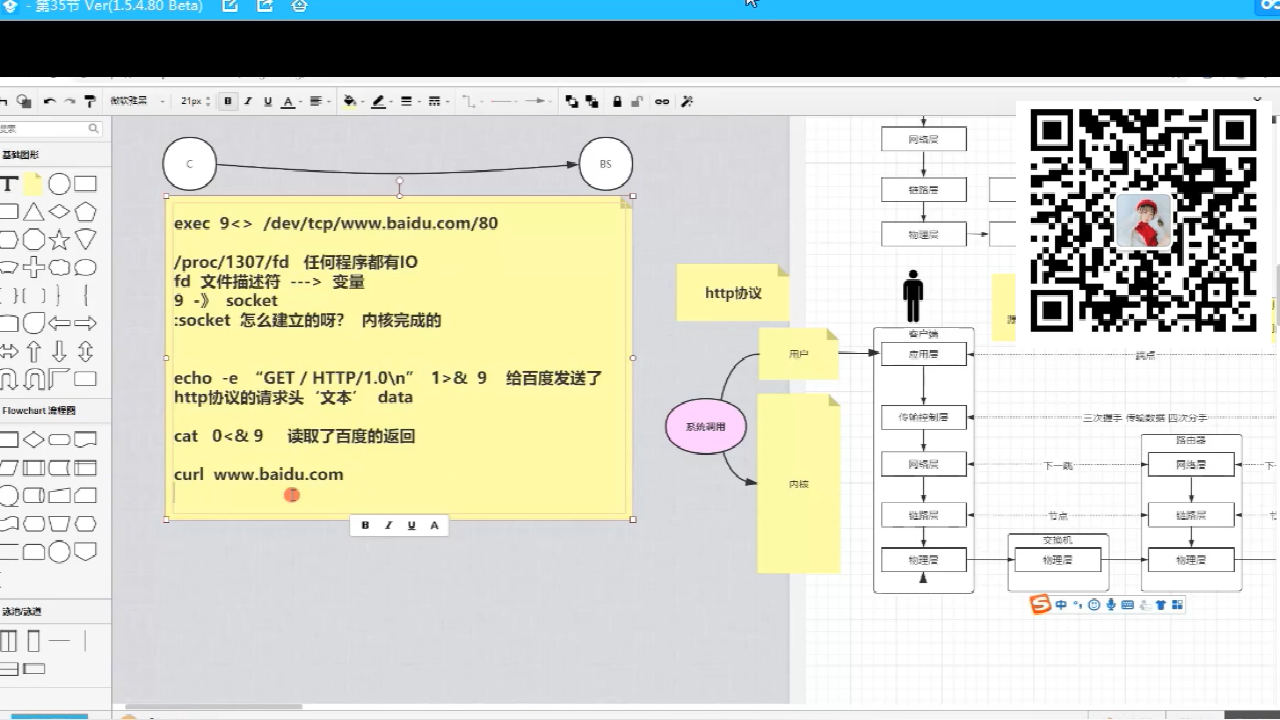The width and height of the screenshot is (1280, 720).
Task: Choose the flowchart document shape
Action: (86, 440)
